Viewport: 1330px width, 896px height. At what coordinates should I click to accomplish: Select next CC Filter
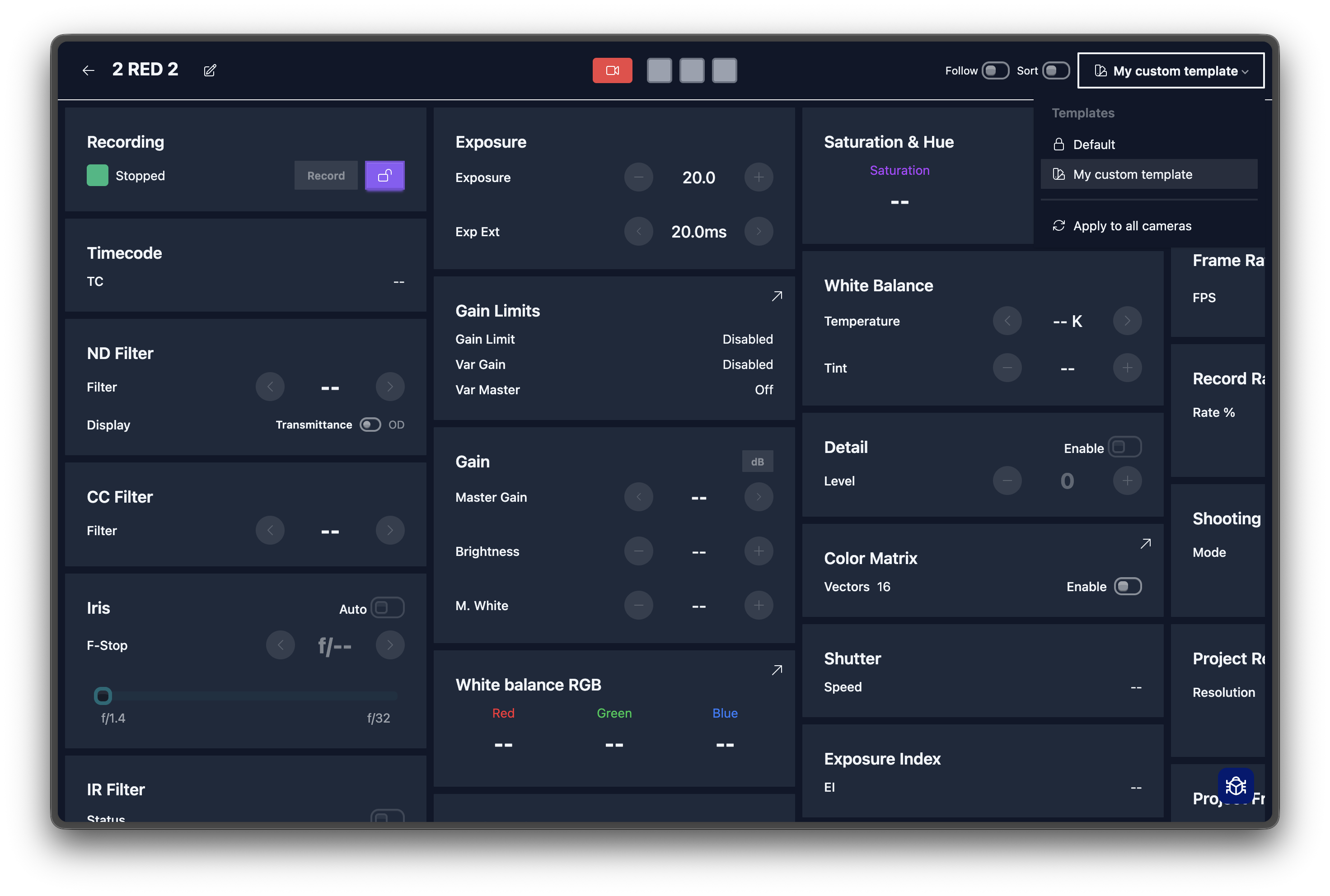click(390, 530)
